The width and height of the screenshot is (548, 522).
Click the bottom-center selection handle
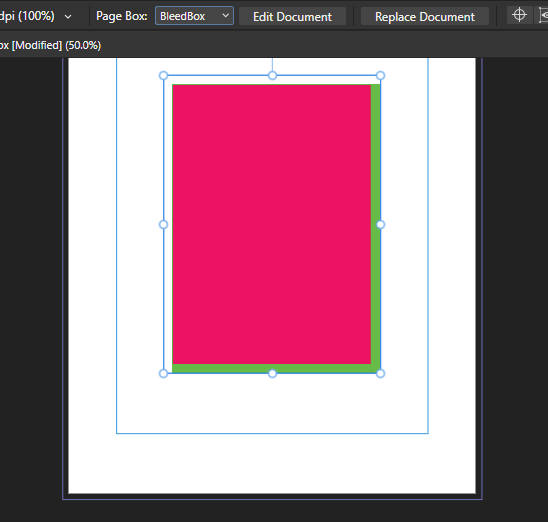click(x=272, y=374)
